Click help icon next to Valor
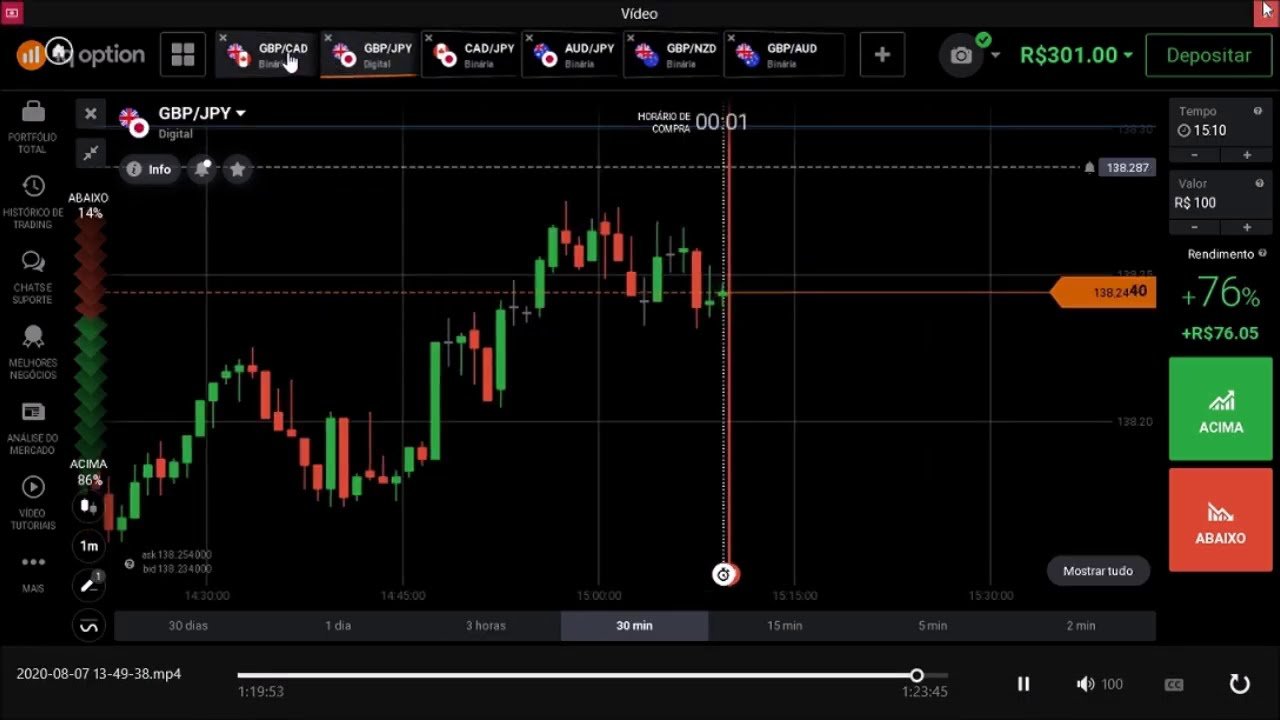Viewport: 1280px width, 720px height. [1258, 183]
